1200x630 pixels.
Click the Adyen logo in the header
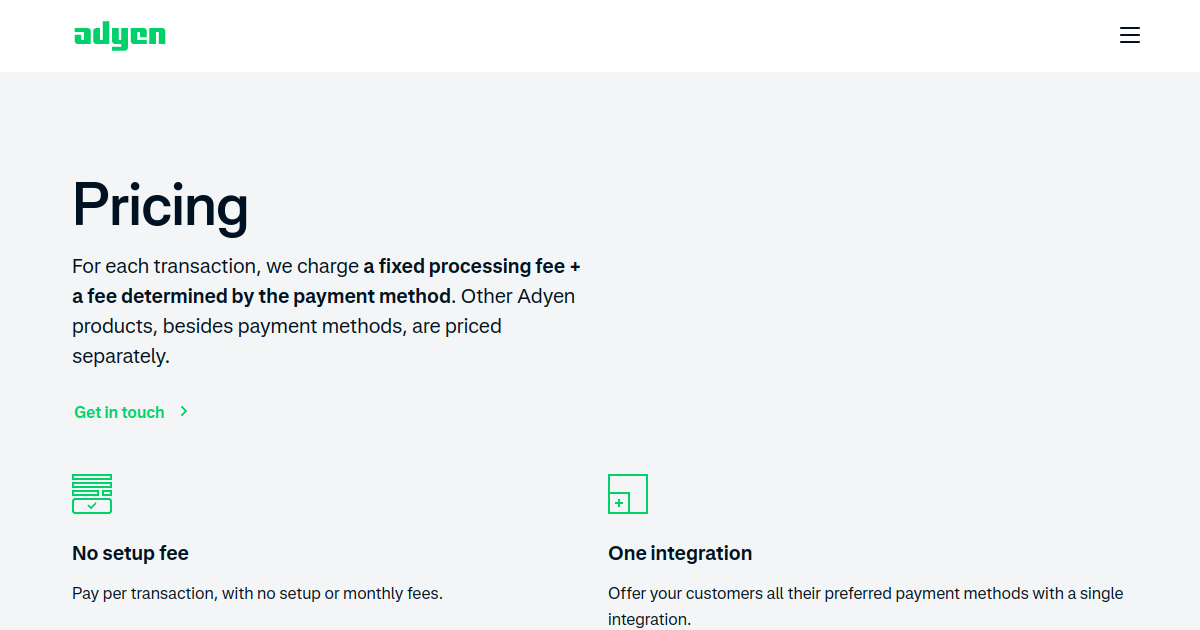pyautogui.click(x=120, y=36)
